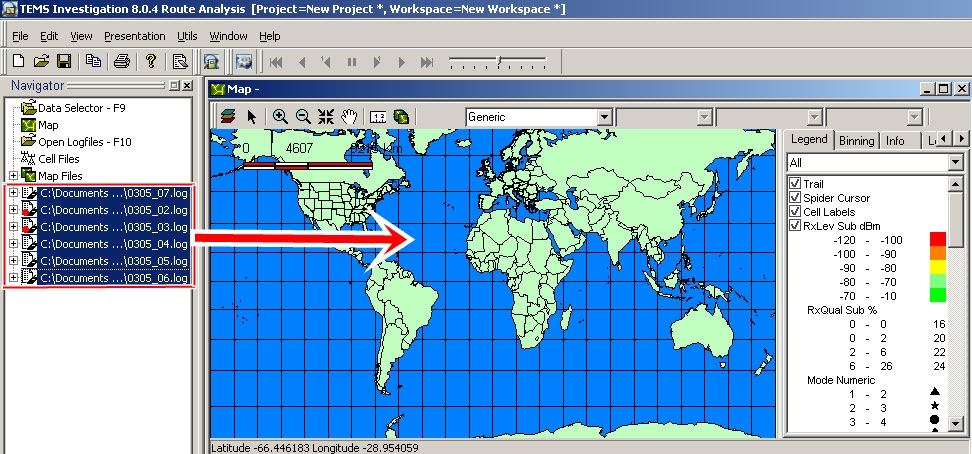Open the map Layer Control stack icon

228,117
